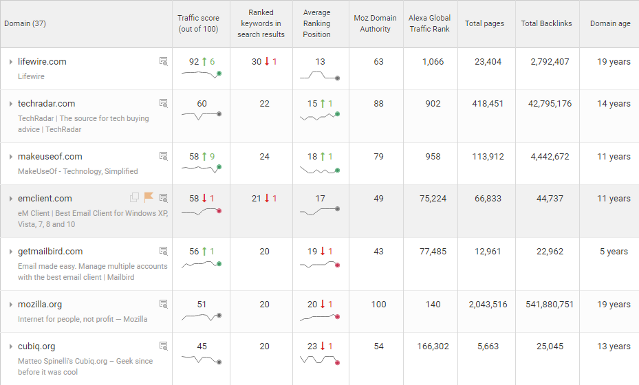This screenshot has height=385, width=639.
Task: Select lifewire.com ranked keywords value 30
Action: [x=256, y=62]
